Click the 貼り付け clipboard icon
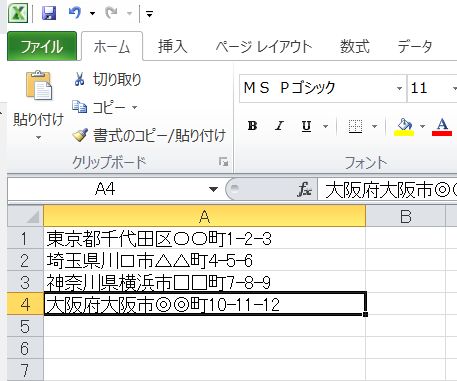Viewport: 457px width, 381px height. (x=39, y=85)
